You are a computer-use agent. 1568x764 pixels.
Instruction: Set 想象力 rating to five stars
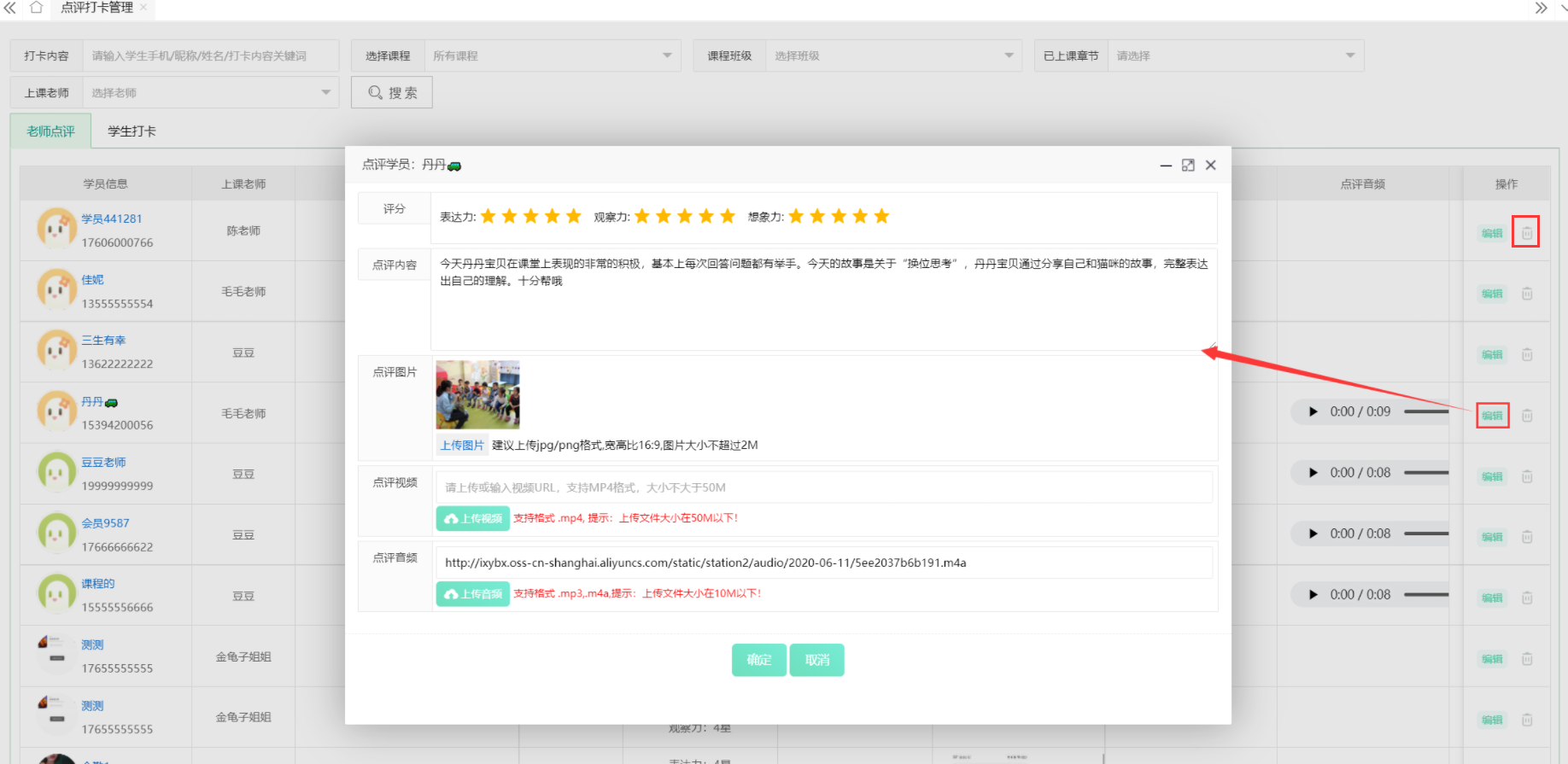pyautogui.click(x=881, y=216)
